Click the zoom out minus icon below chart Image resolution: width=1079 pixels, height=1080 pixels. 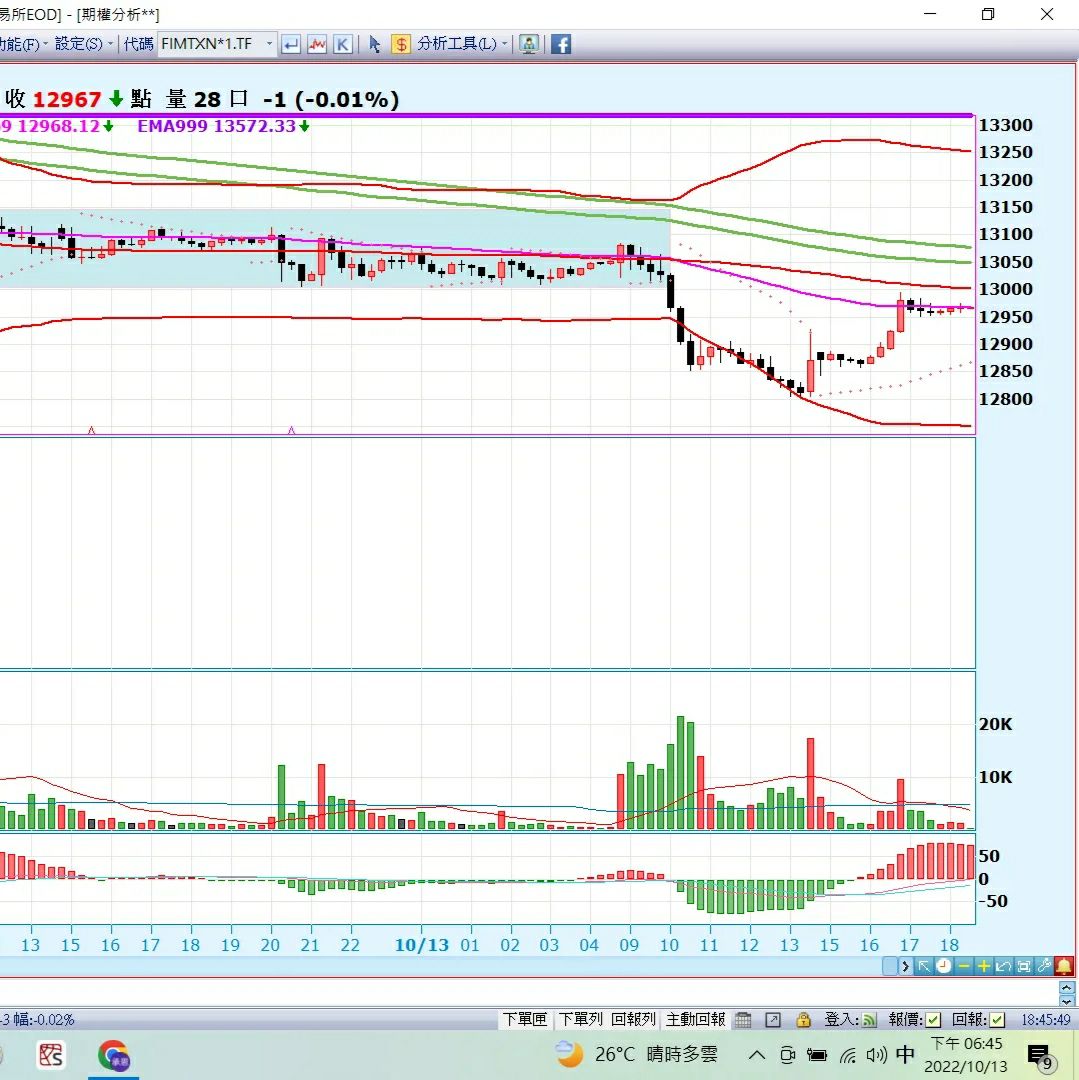click(963, 966)
